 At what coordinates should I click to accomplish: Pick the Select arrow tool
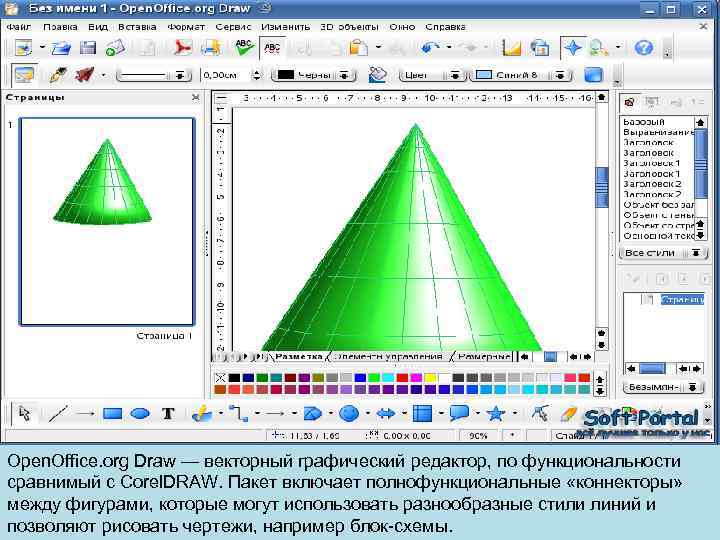24,414
